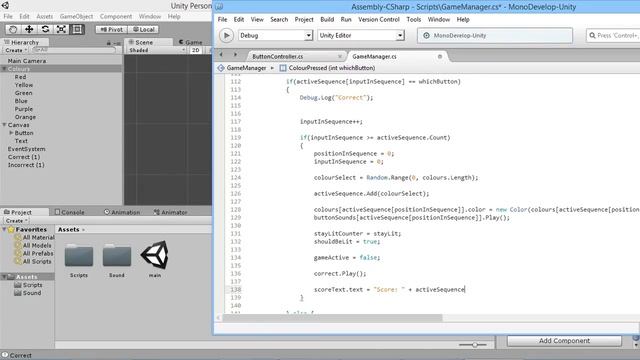Select the Sound folder in Project tree
The width and height of the screenshot is (640, 360).
tap(28, 293)
